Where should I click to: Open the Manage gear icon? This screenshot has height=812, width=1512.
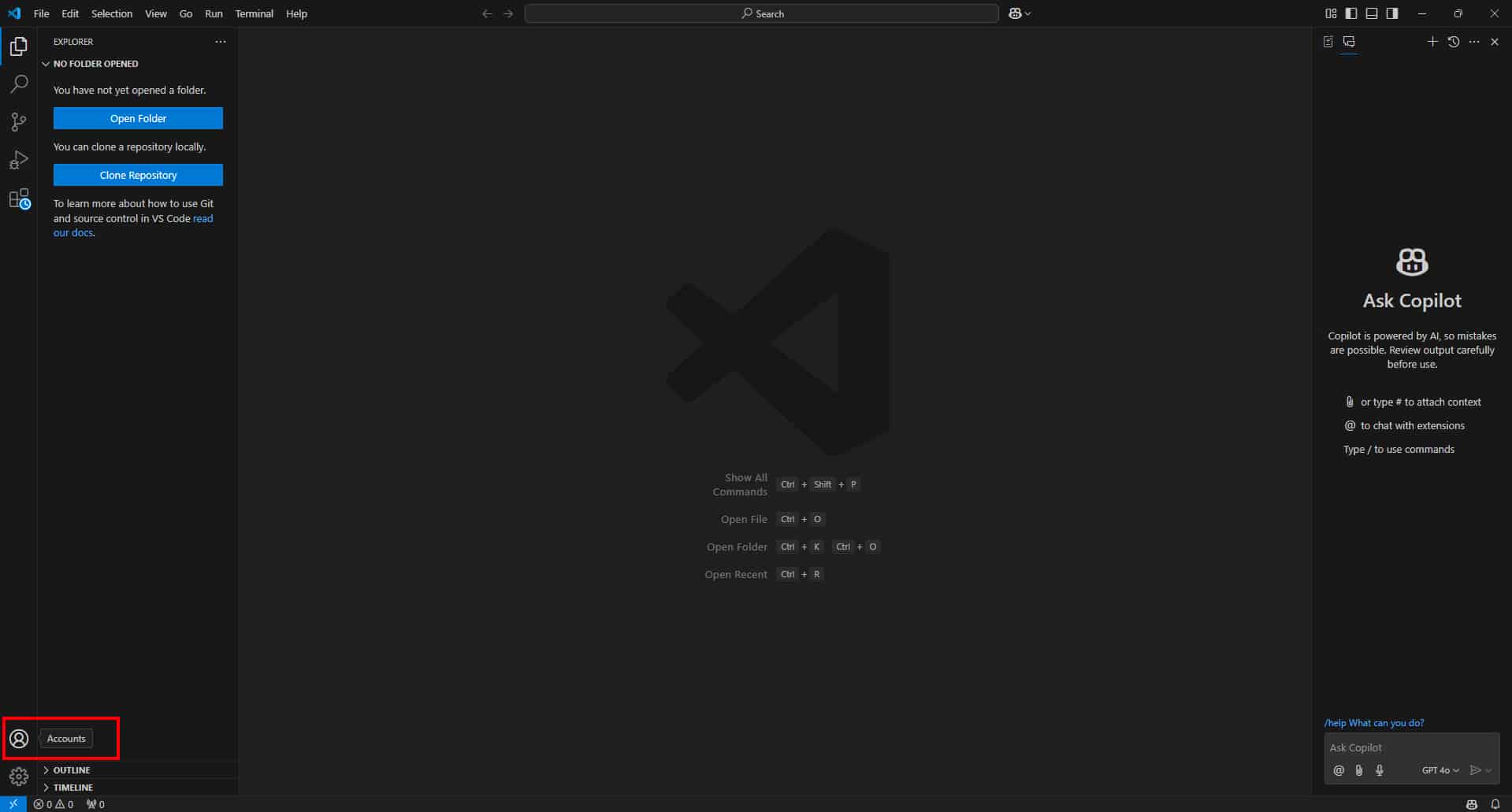(19, 777)
